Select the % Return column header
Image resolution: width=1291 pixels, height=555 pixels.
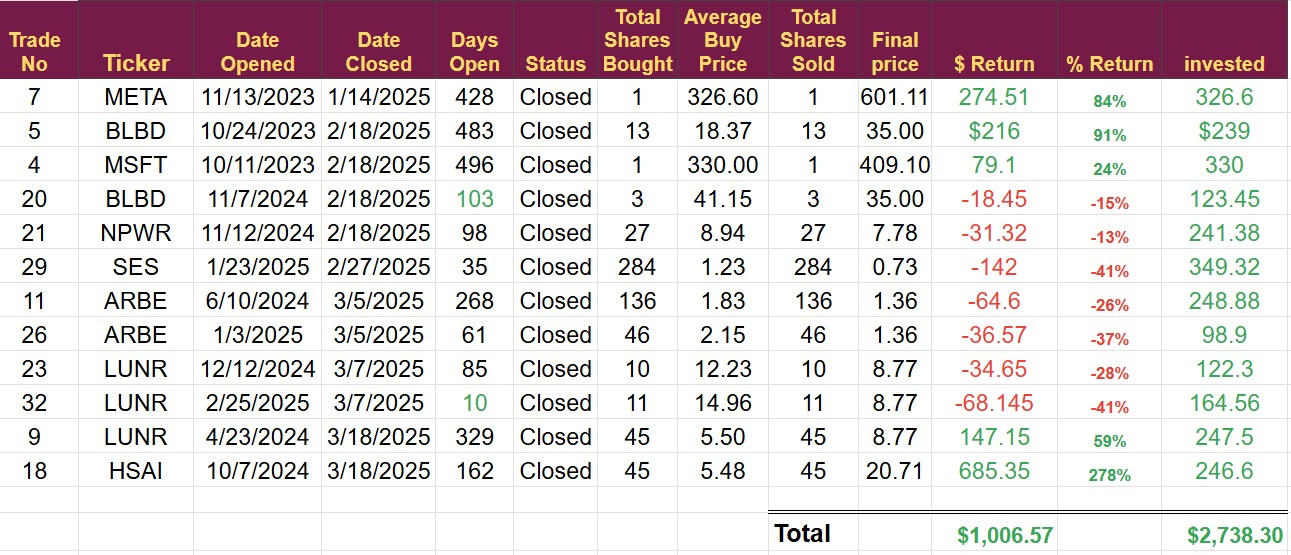point(1109,64)
